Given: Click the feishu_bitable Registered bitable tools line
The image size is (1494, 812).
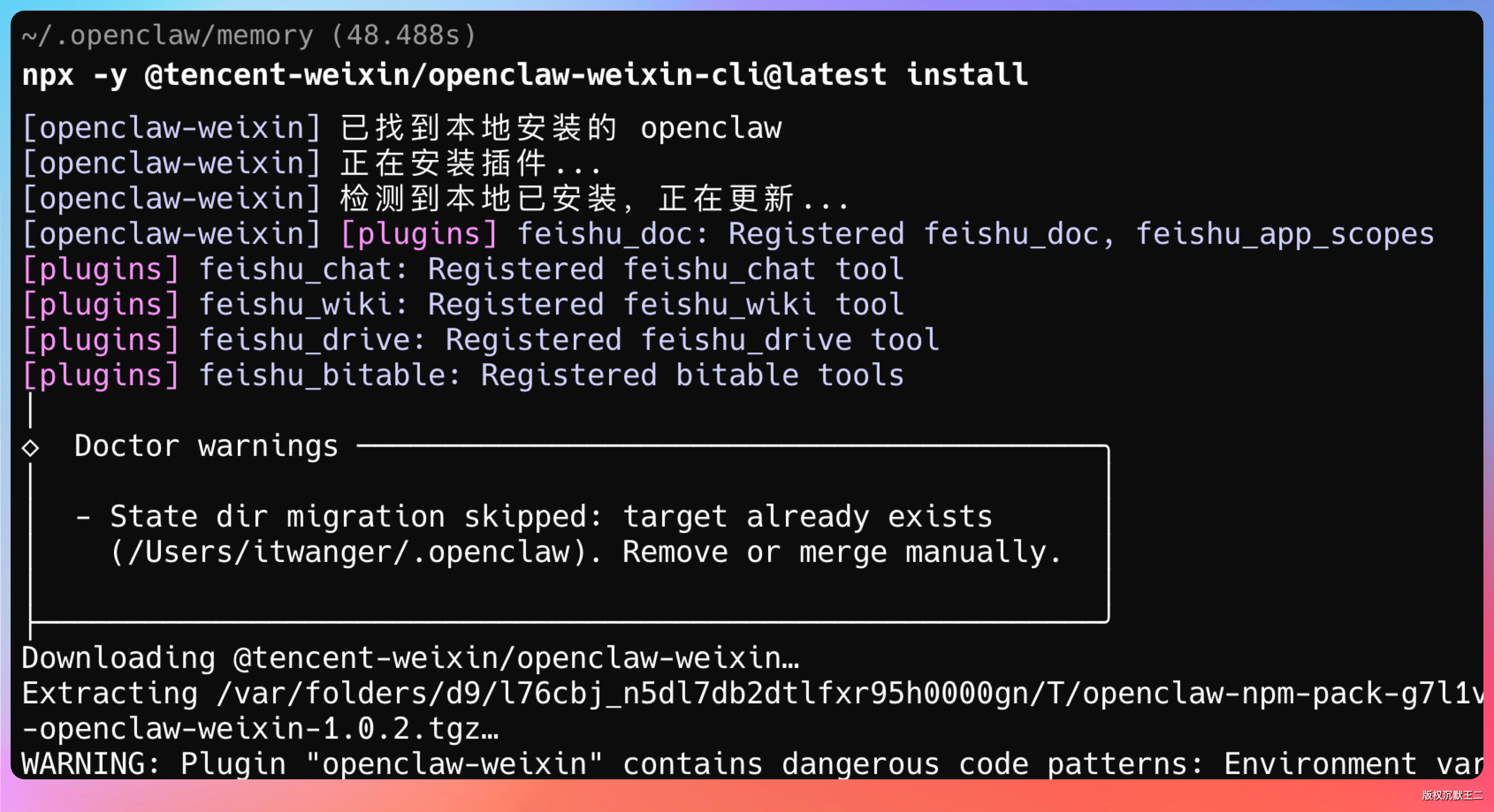Looking at the screenshot, I should 551,376.
